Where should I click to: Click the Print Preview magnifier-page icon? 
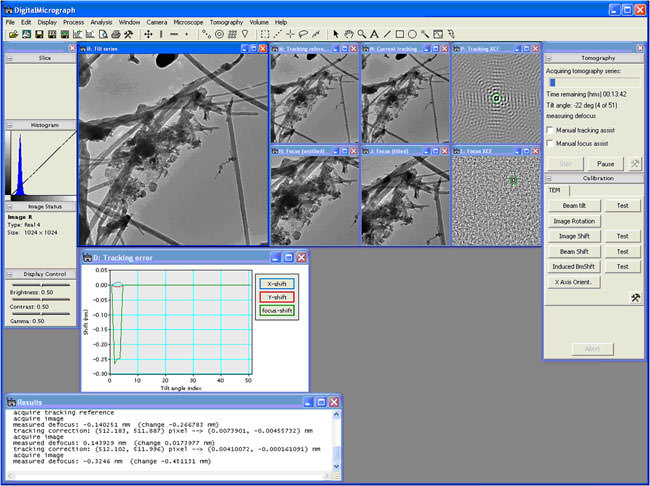[x=103, y=34]
